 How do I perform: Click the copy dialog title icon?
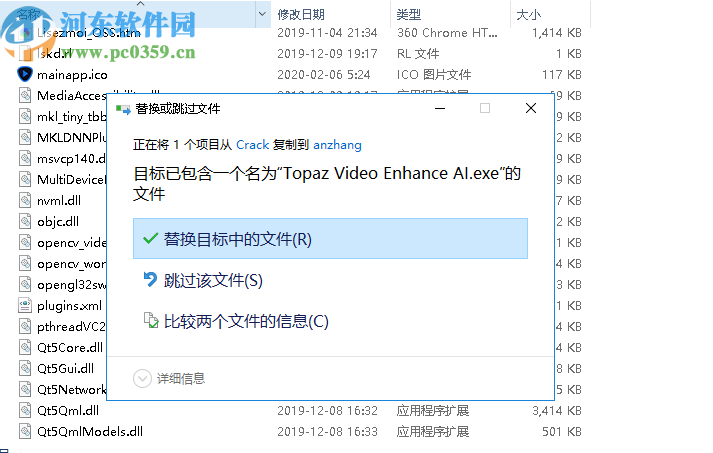pyautogui.click(x=123, y=109)
